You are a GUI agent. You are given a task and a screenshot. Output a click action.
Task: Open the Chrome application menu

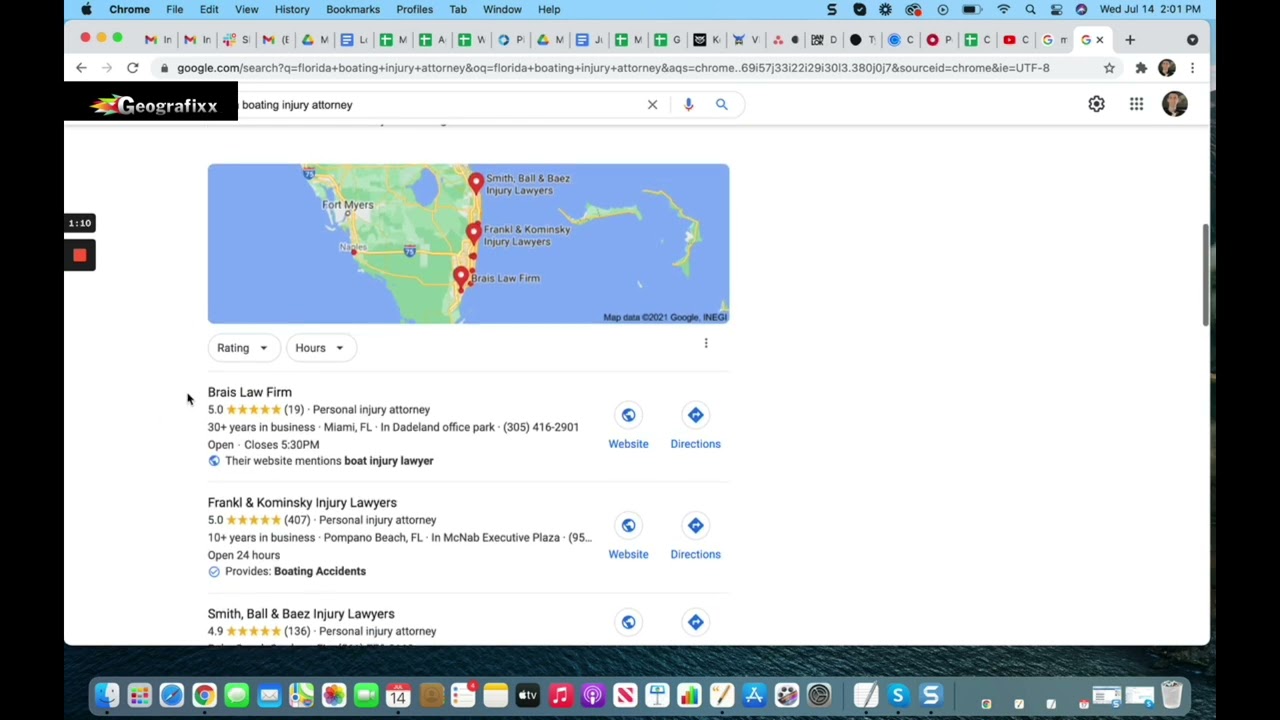click(x=129, y=9)
